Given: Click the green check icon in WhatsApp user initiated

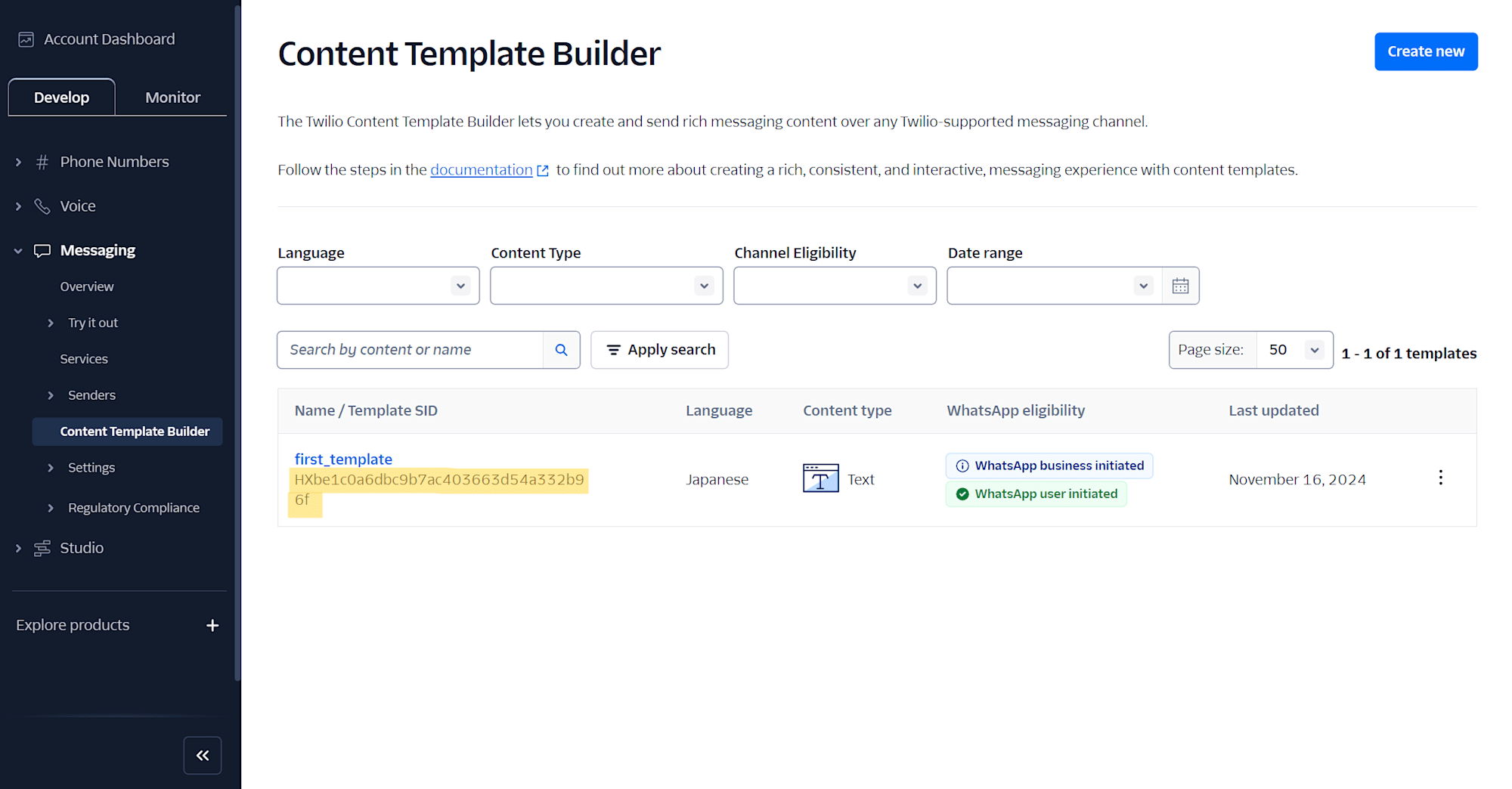Looking at the screenshot, I should coord(962,494).
